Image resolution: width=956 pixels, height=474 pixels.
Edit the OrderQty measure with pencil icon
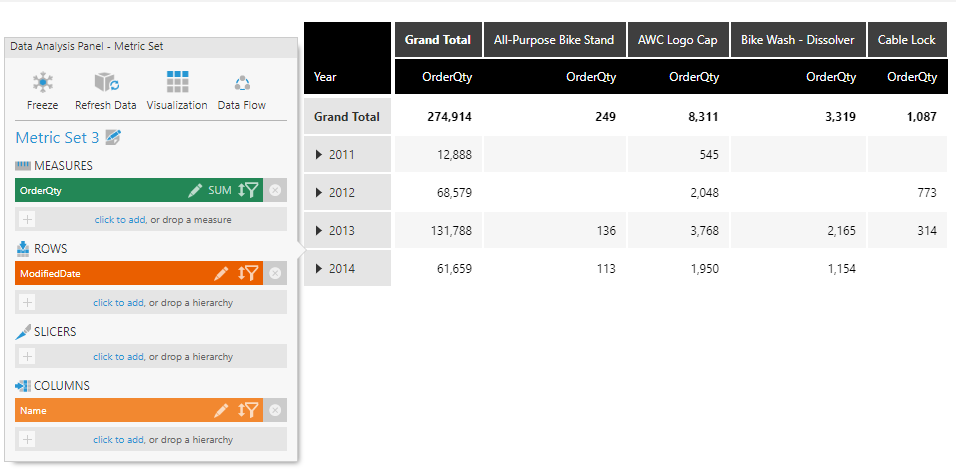(195, 190)
